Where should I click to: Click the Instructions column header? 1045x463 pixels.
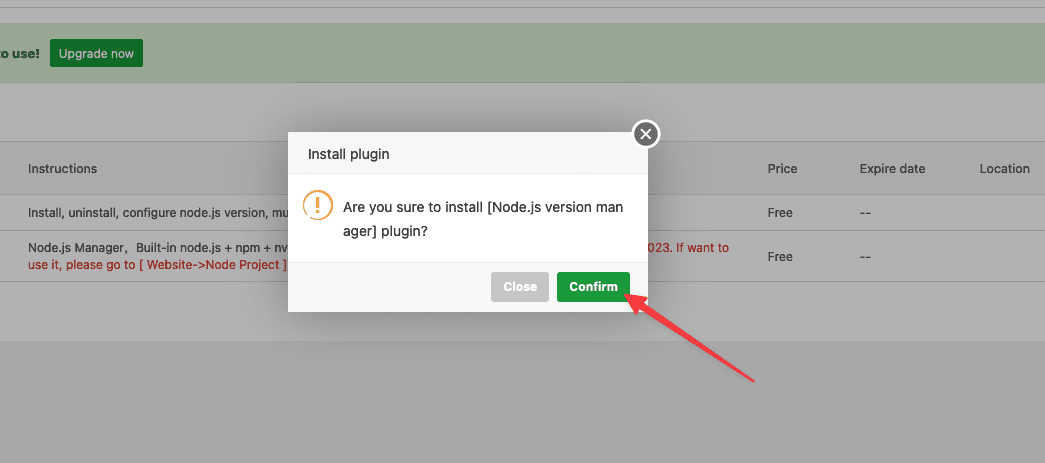pos(62,169)
